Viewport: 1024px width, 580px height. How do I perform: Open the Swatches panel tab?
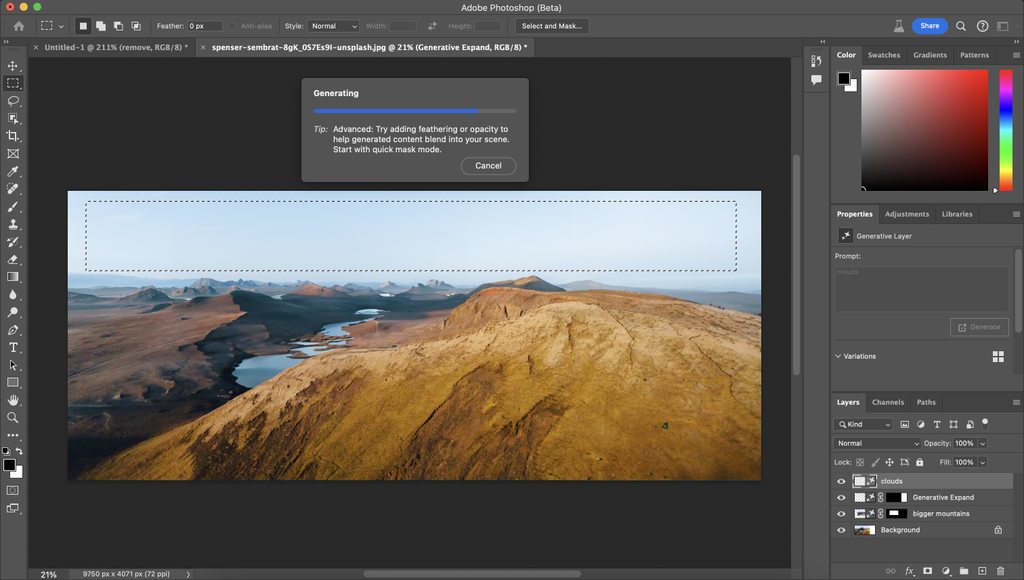[884, 55]
